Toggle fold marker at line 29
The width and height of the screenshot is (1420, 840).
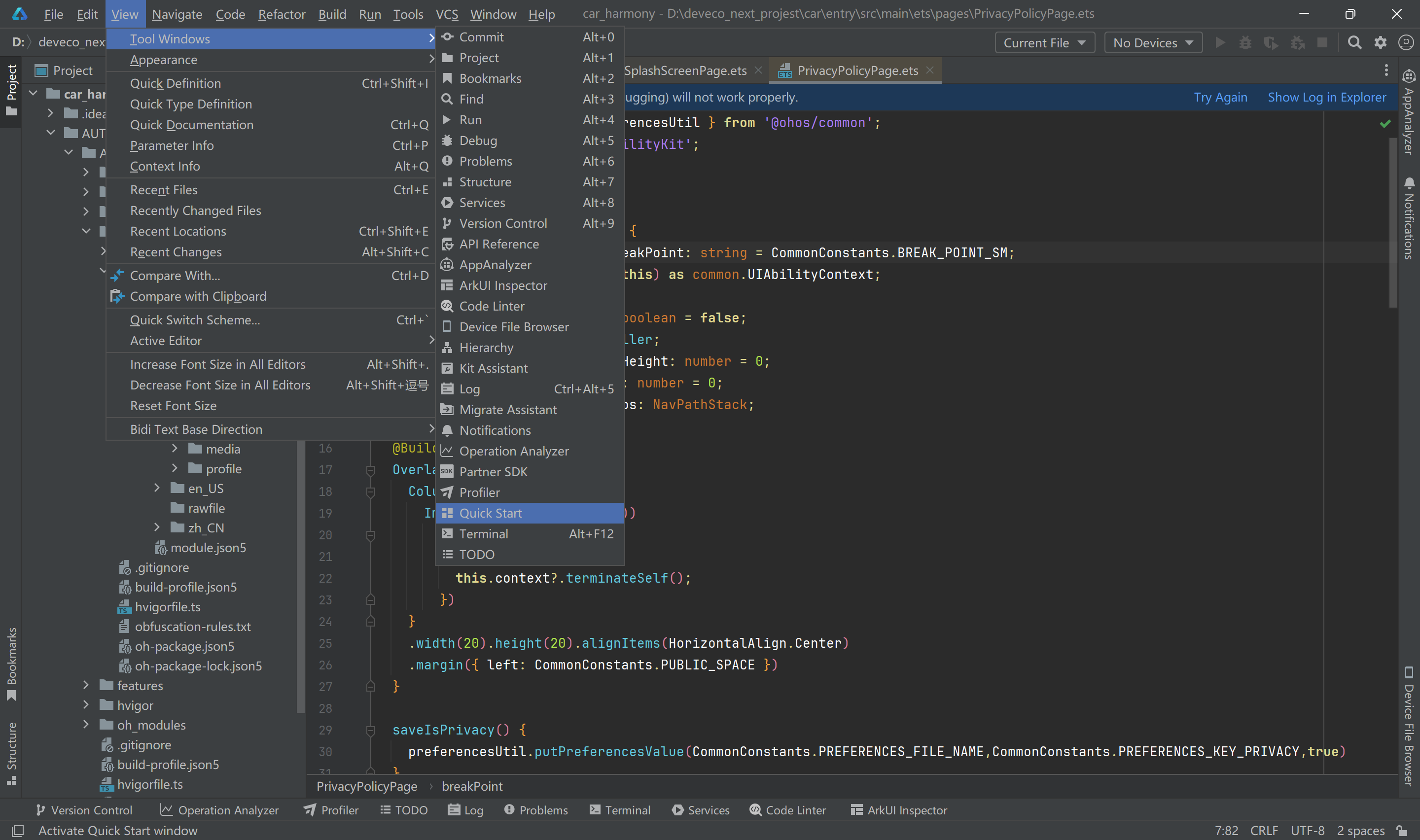(371, 730)
